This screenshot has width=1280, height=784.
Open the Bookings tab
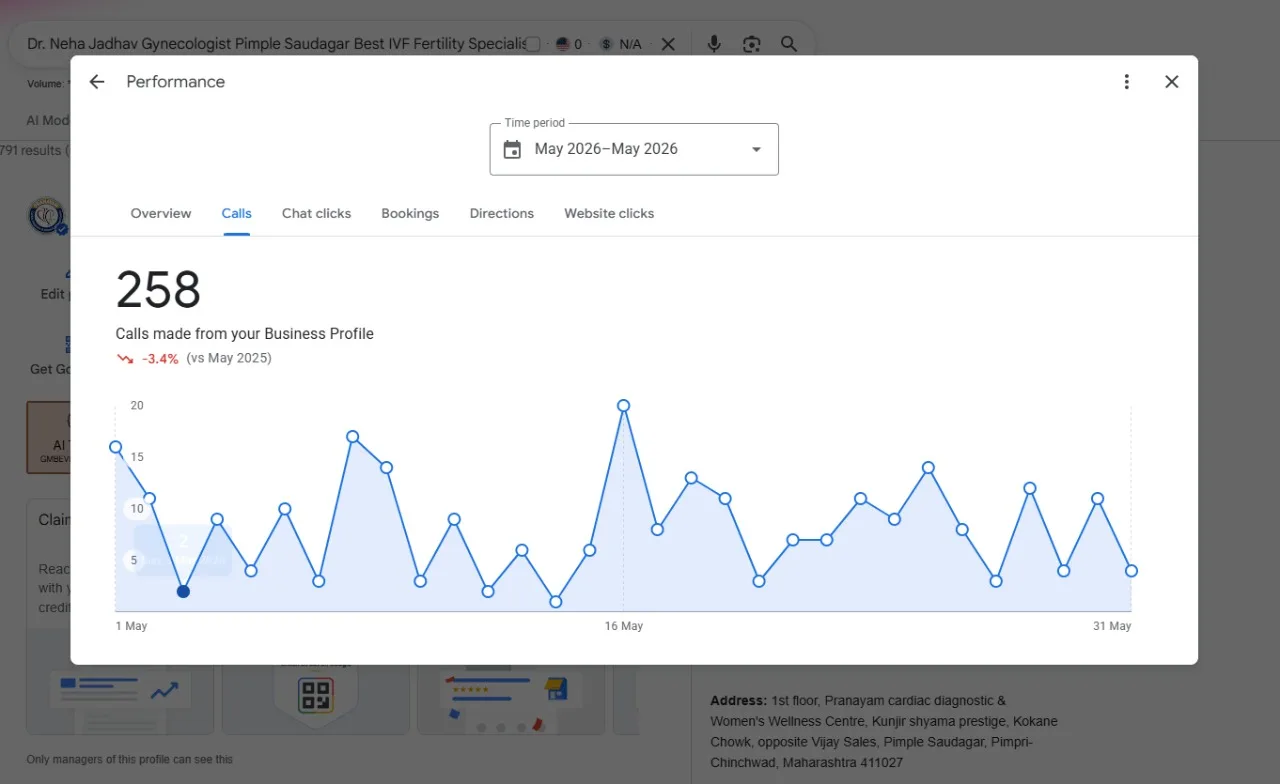point(410,213)
